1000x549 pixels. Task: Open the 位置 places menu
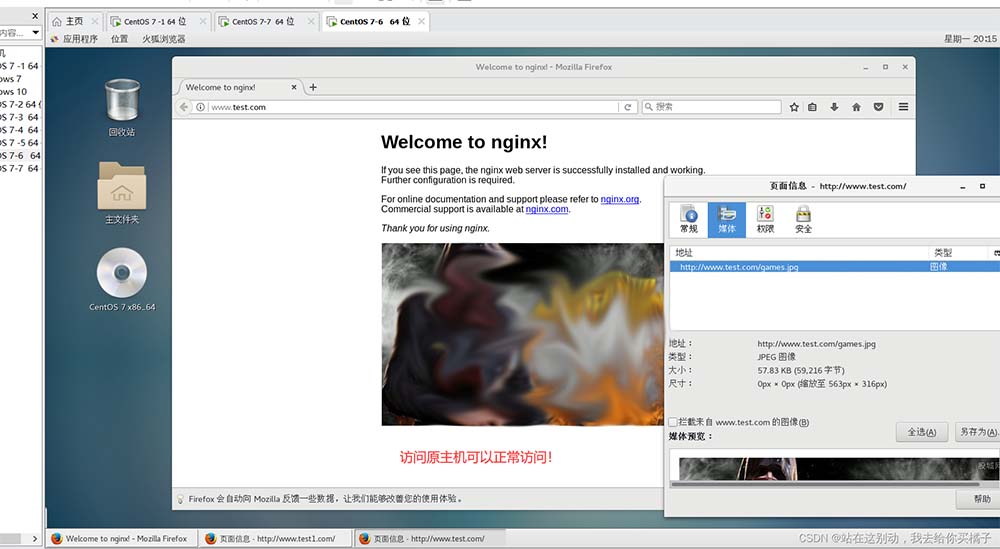click(x=120, y=39)
